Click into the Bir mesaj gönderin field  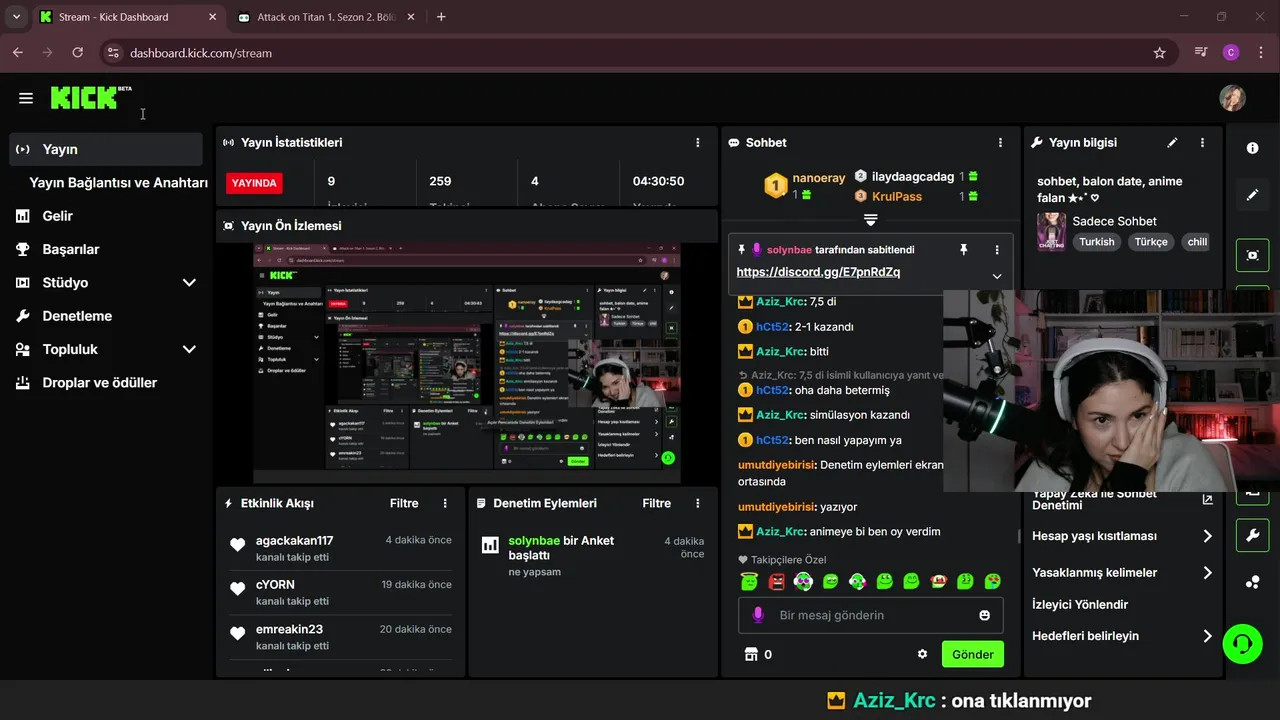pyautogui.click(x=870, y=615)
